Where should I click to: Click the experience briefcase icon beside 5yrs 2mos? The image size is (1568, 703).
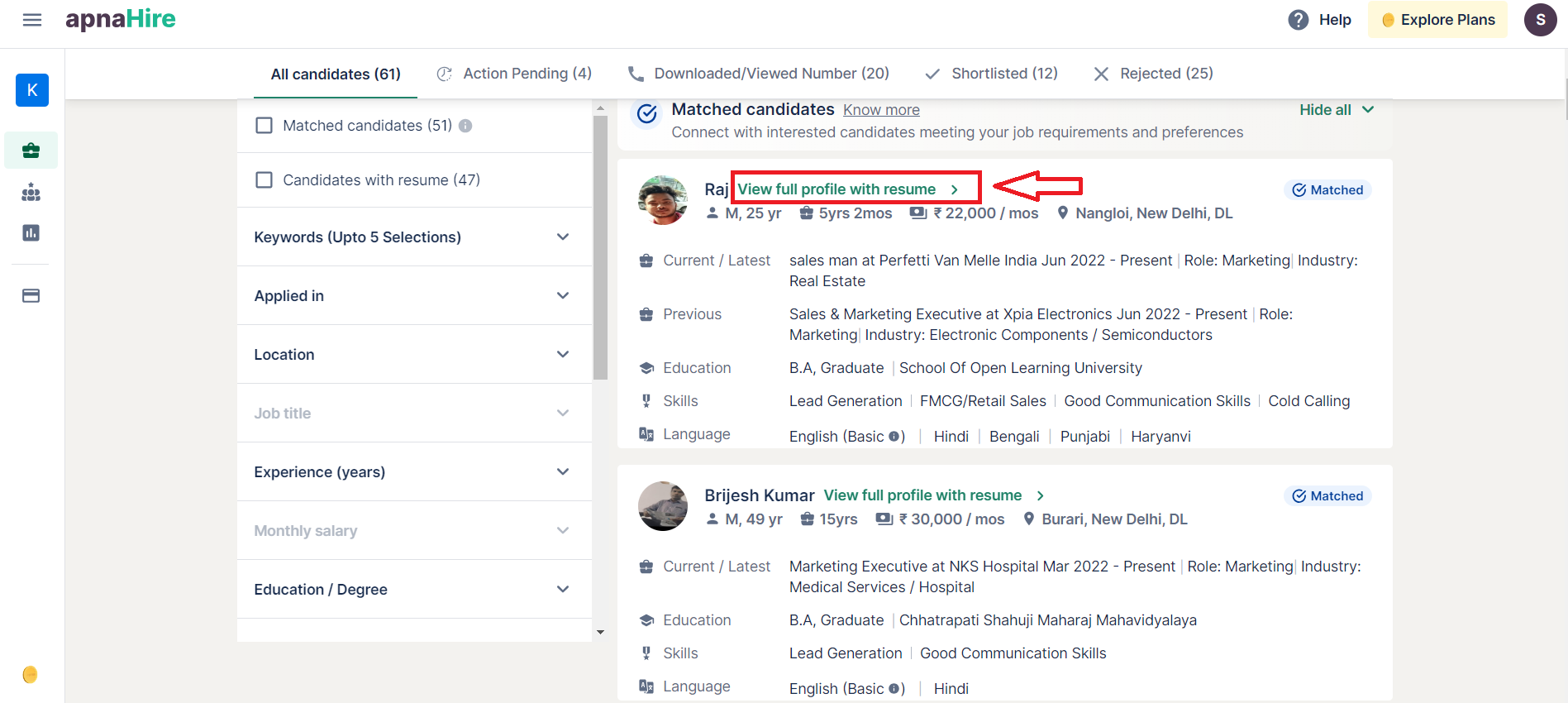point(807,213)
